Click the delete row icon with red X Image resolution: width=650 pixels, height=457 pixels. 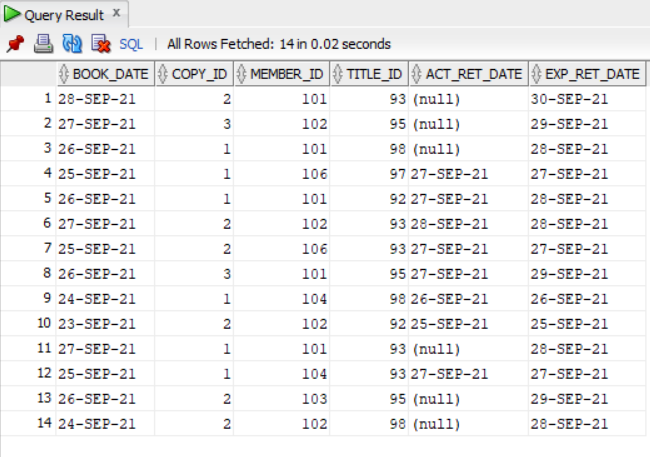click(x=101, y=44)
